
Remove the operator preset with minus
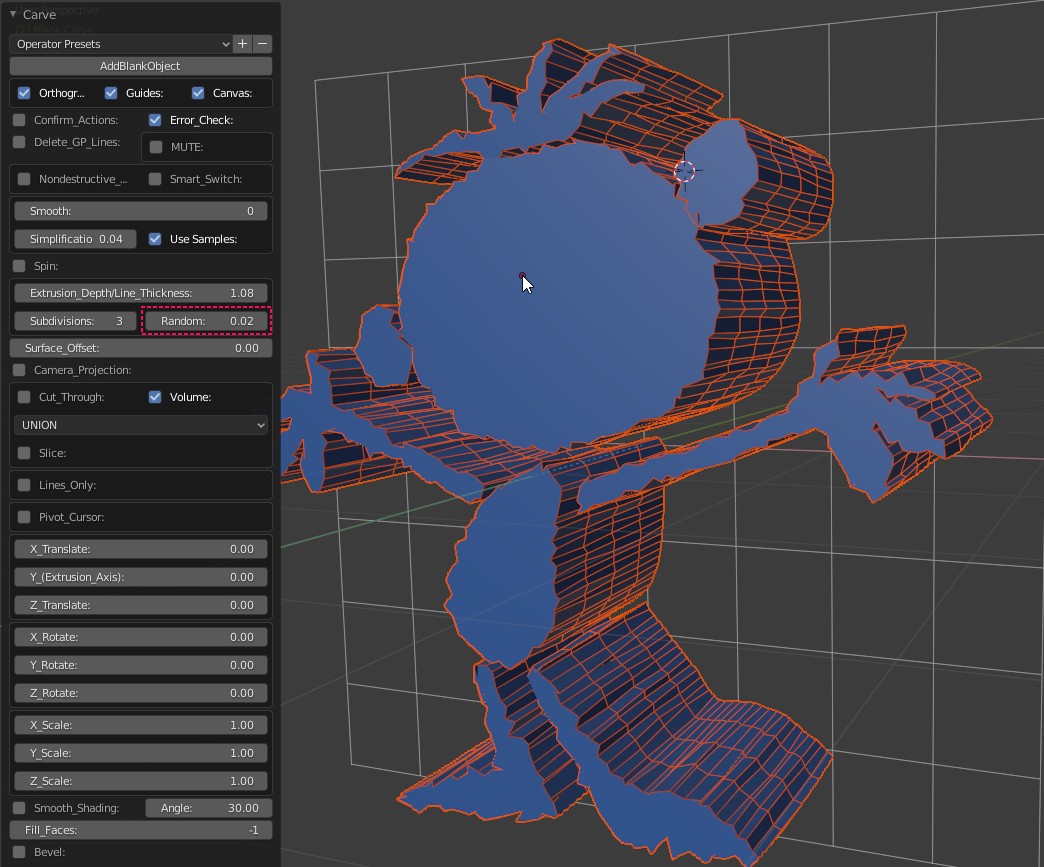[262, 44]
